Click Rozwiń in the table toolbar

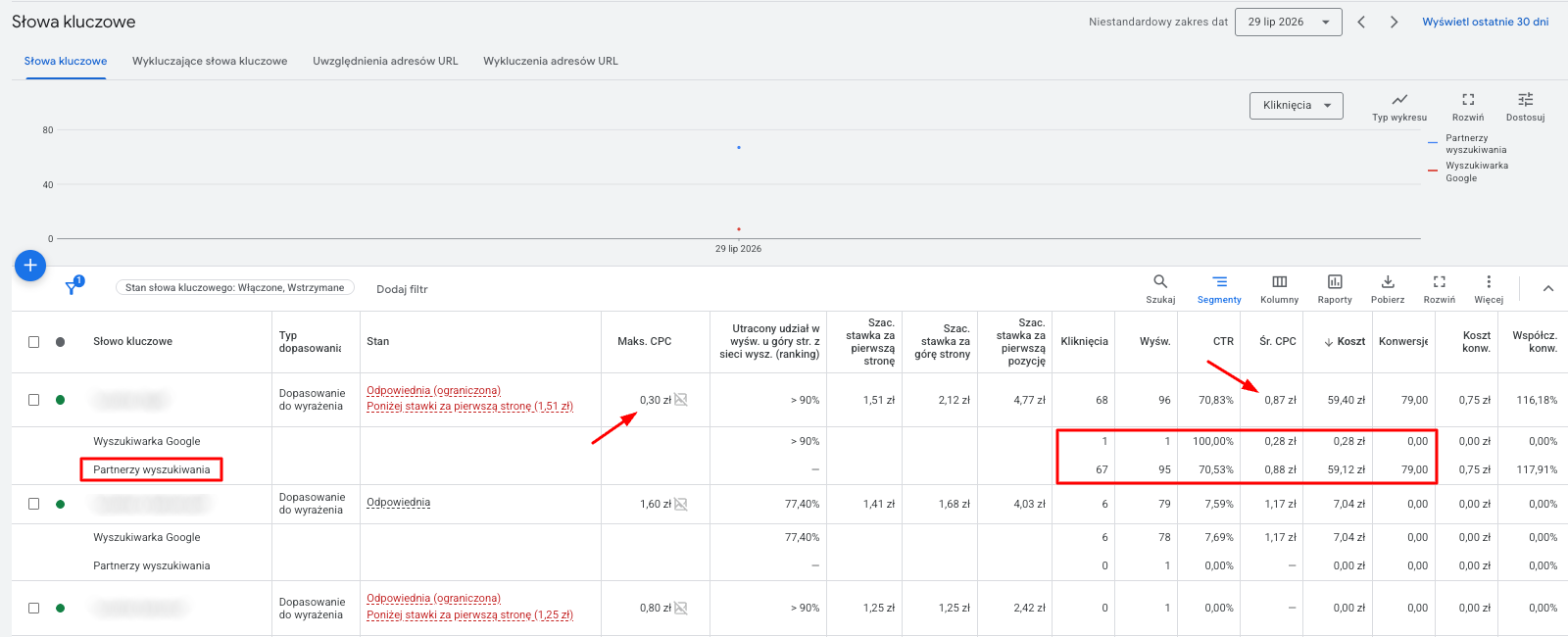(x=1440, y=282)
